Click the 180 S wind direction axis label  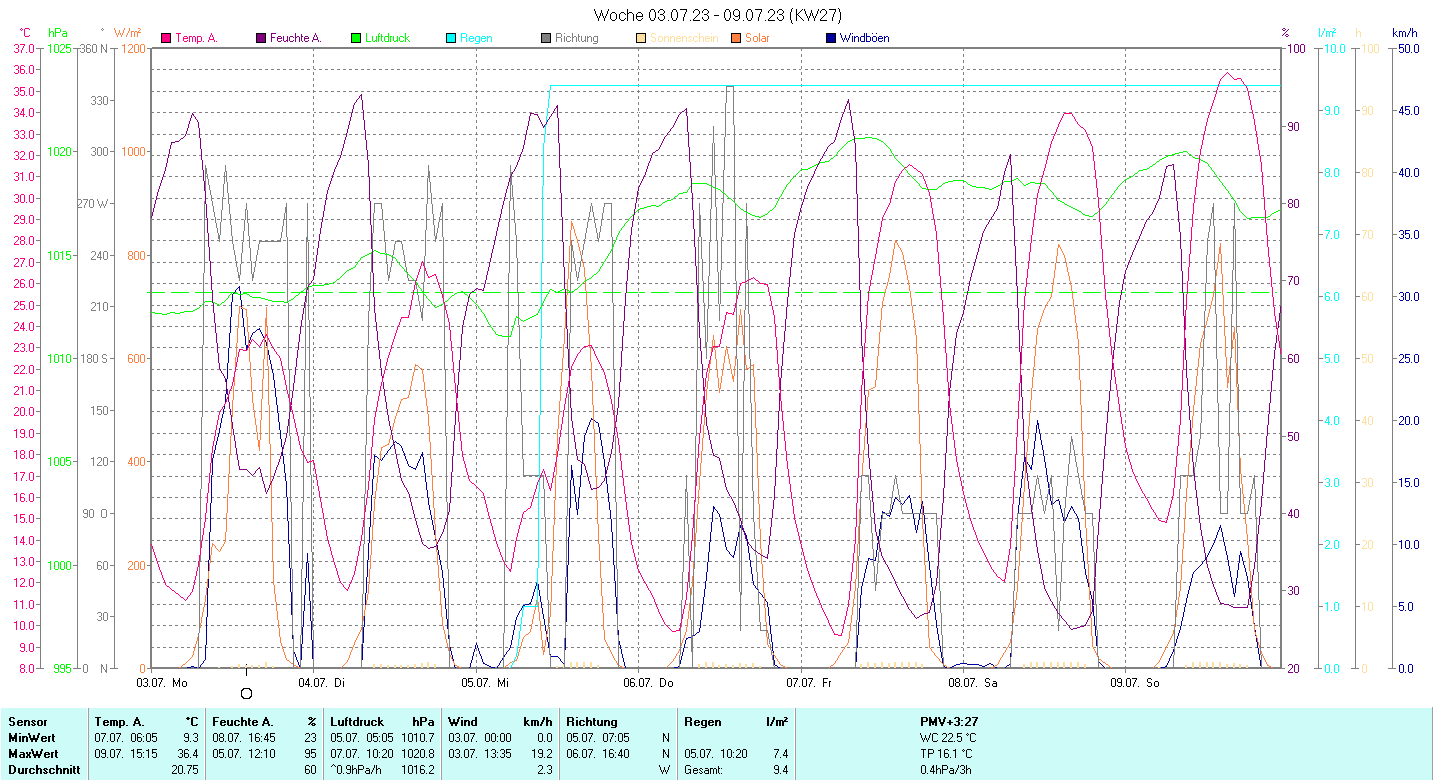(x=94, y=358)
